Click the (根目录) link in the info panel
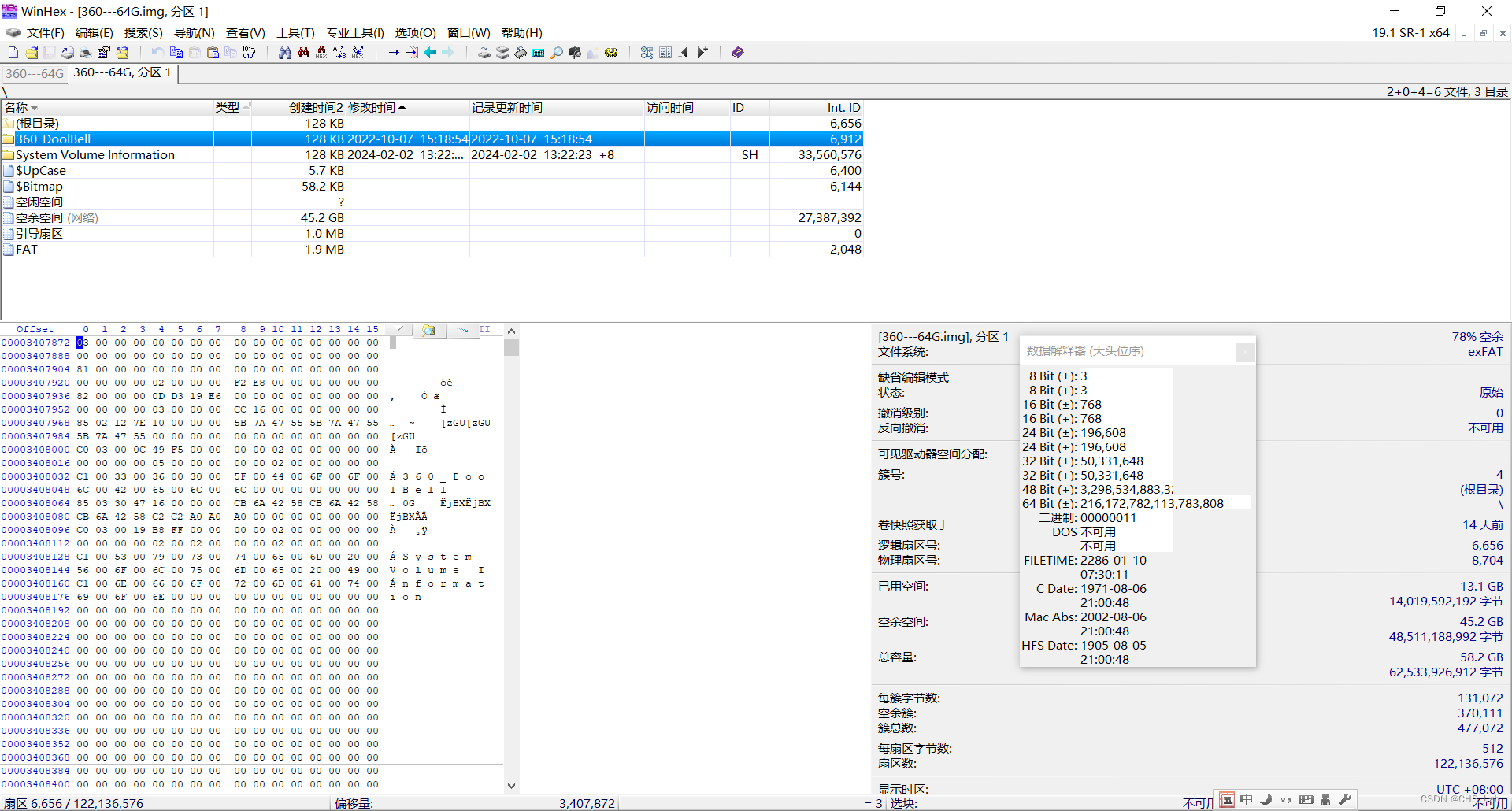Screen dimensions: 1512x811 click(1481, 490)
